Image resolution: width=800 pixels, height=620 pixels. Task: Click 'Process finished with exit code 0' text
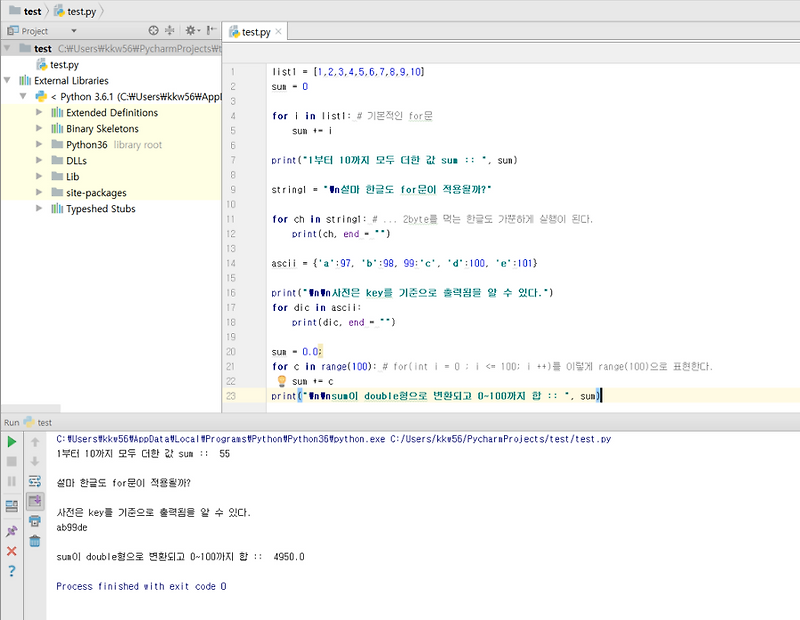coord(141,586)
